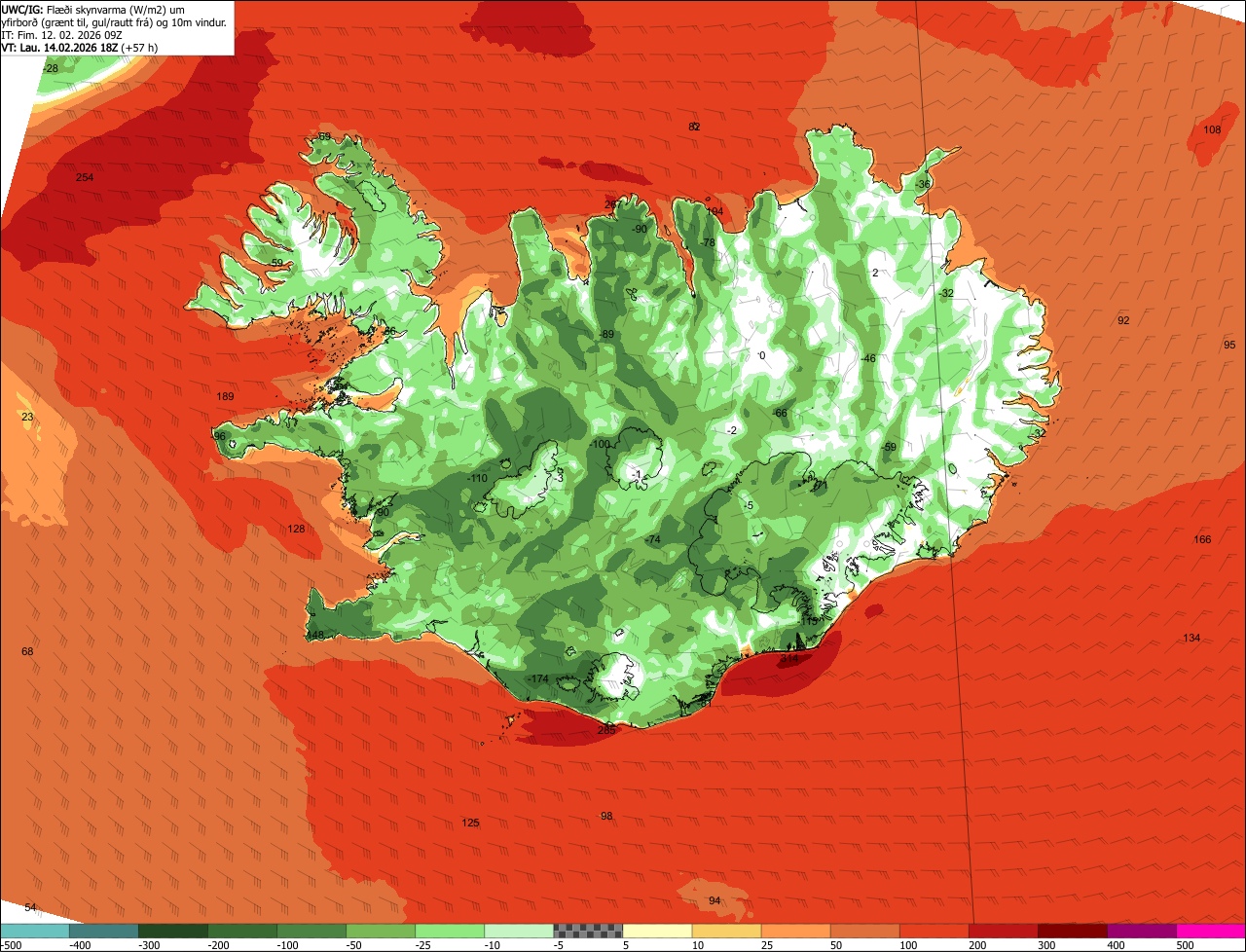Click the teal legend swatch between -500 and -400
Screen dimensions: 1246x952
(35, 931)
